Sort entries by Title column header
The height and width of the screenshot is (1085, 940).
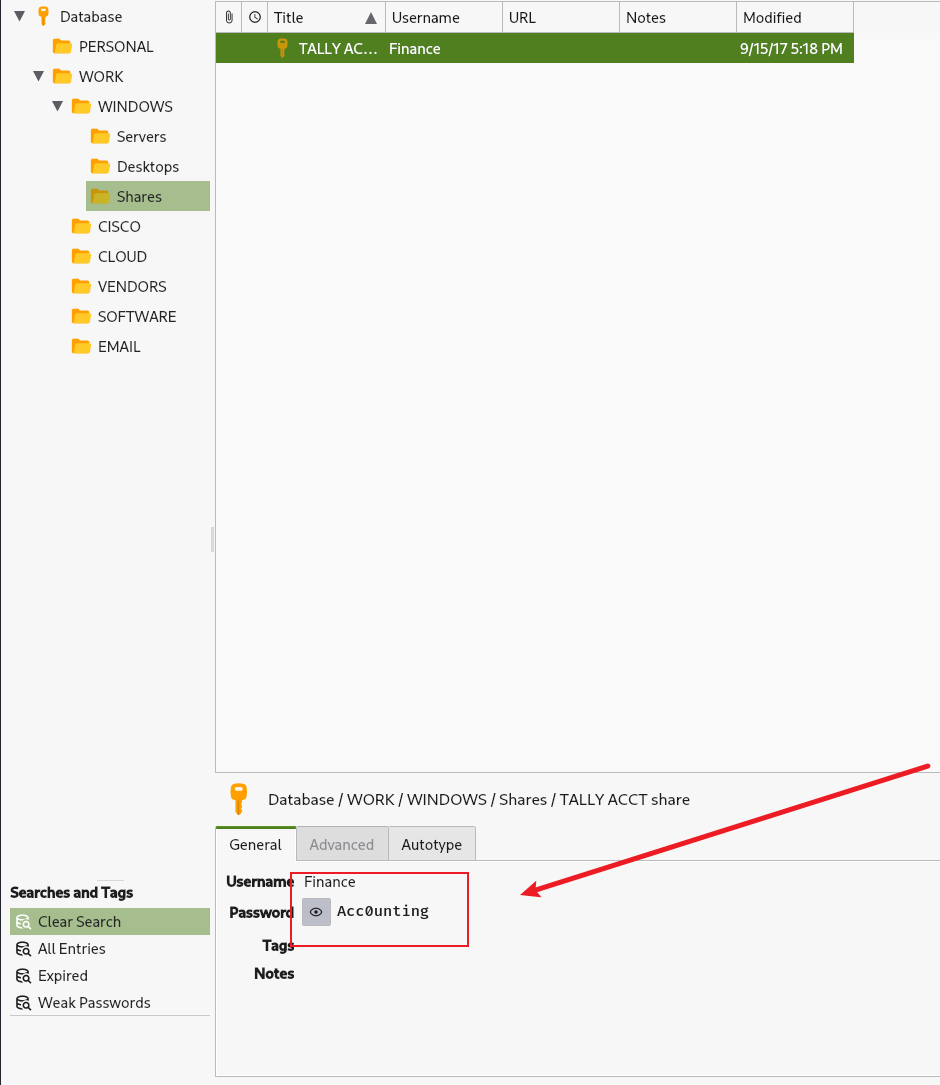[326, 17]
